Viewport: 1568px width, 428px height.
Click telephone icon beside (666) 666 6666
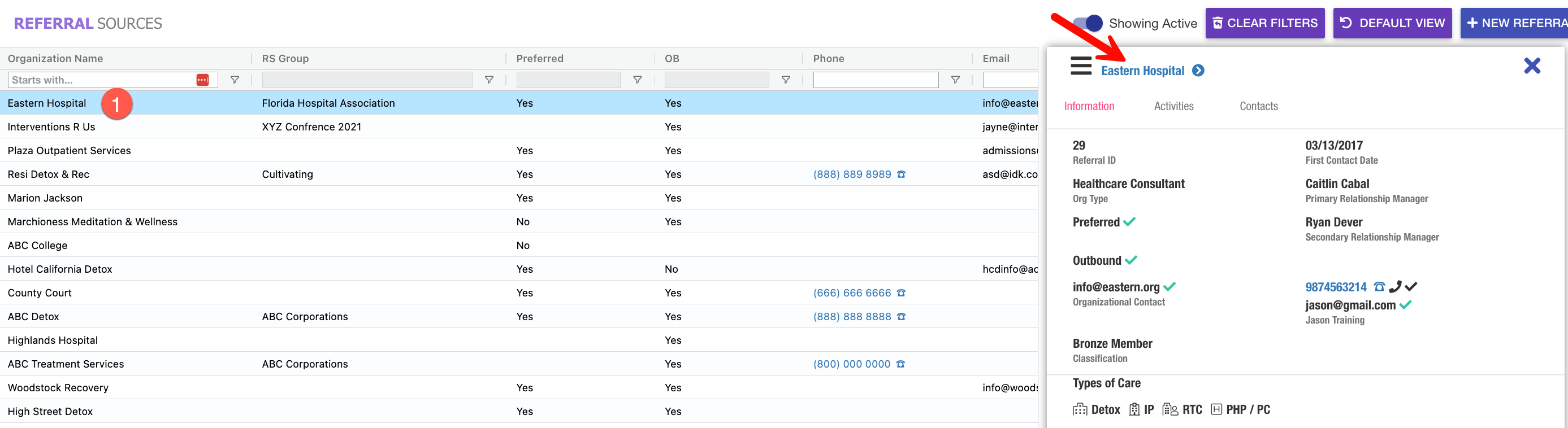902,293
